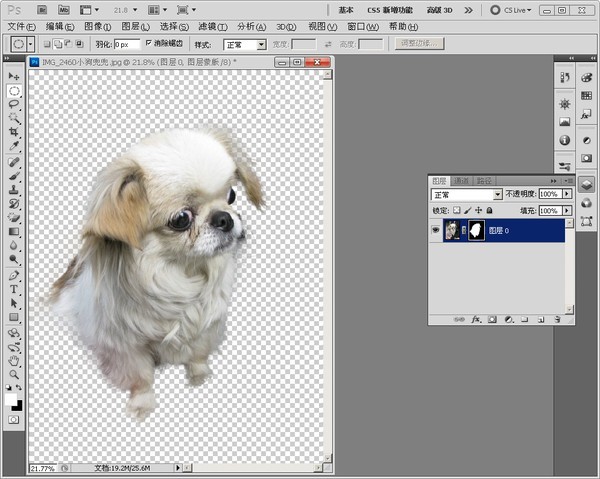Switch to CS5 新增功能 workspace
Screen dimensions: 600x479
390,10
